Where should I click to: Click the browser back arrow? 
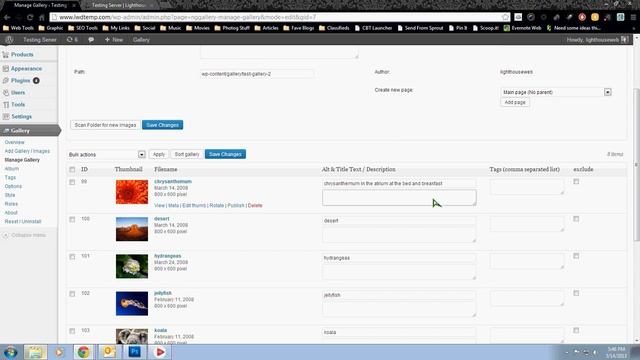click(x=7, y=18)
